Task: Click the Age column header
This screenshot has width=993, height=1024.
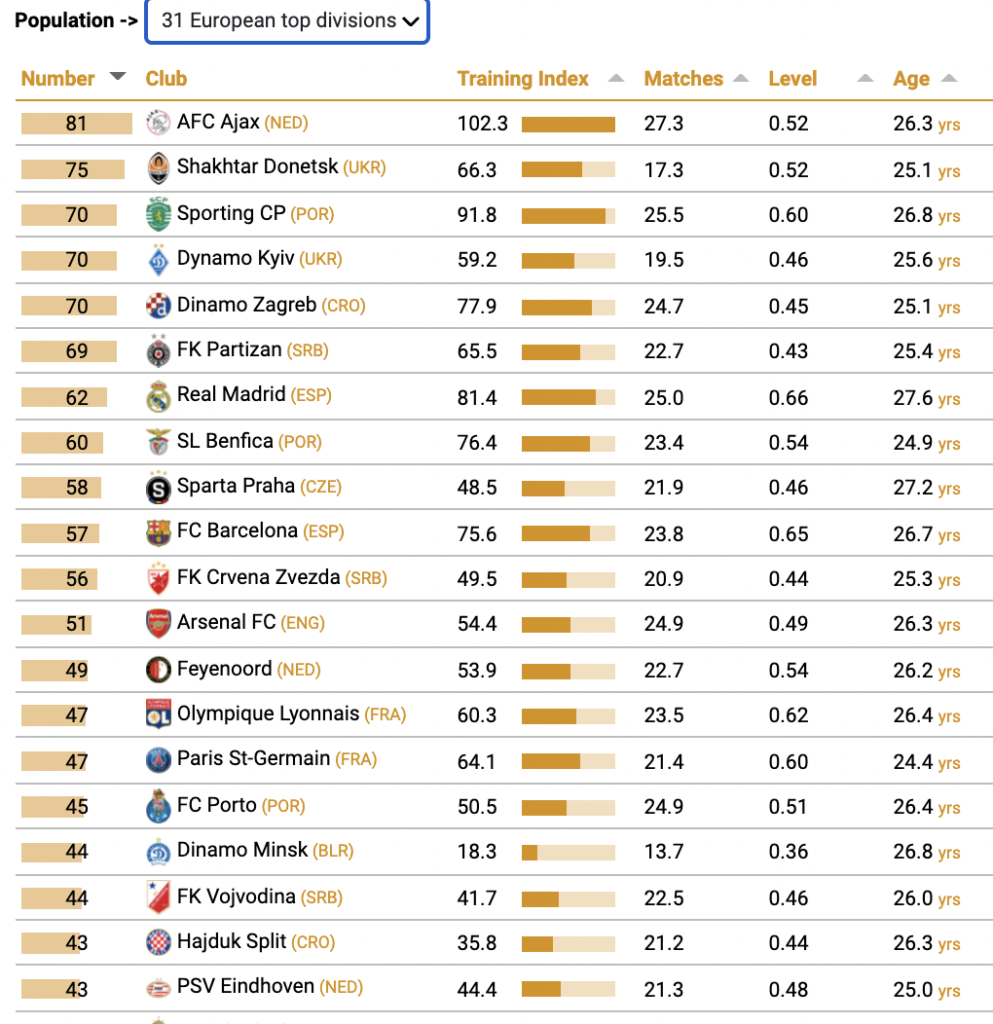Action: coord(911,79)
